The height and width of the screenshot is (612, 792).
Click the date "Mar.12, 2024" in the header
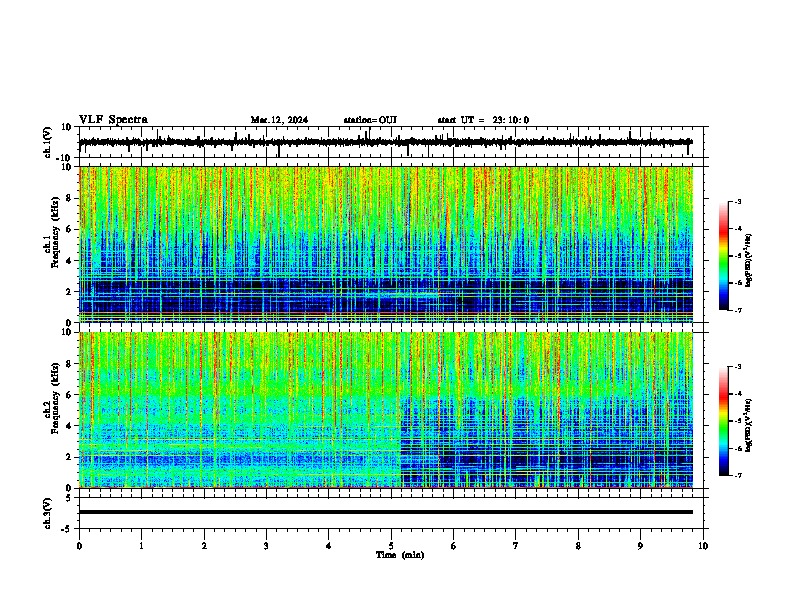279,120
